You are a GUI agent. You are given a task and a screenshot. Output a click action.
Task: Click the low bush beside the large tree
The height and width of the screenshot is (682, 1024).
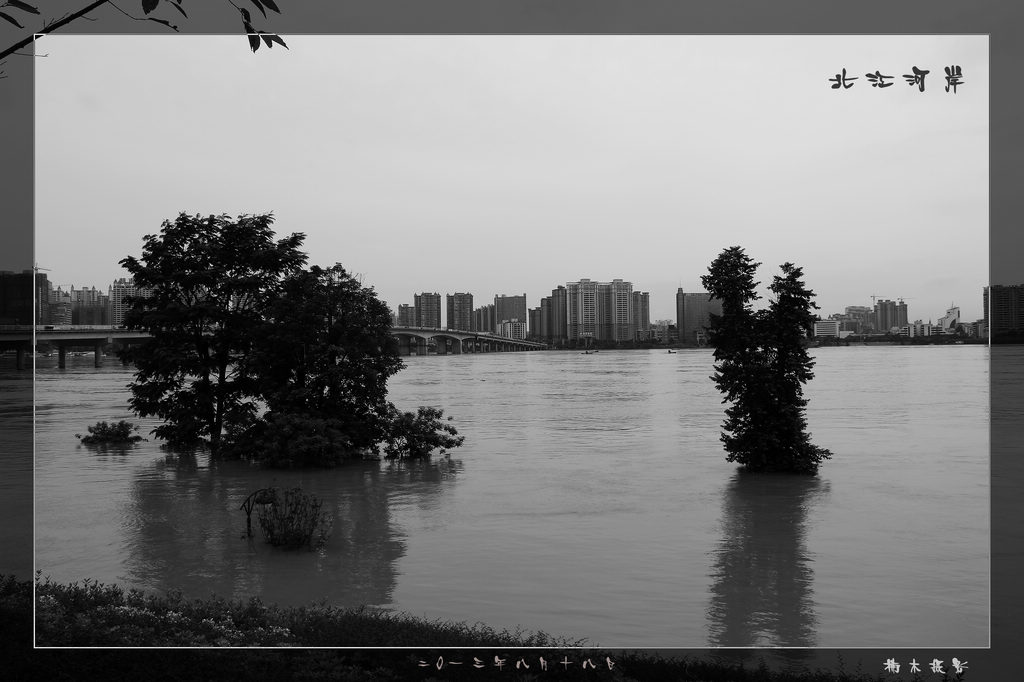(x=422, y=434)
